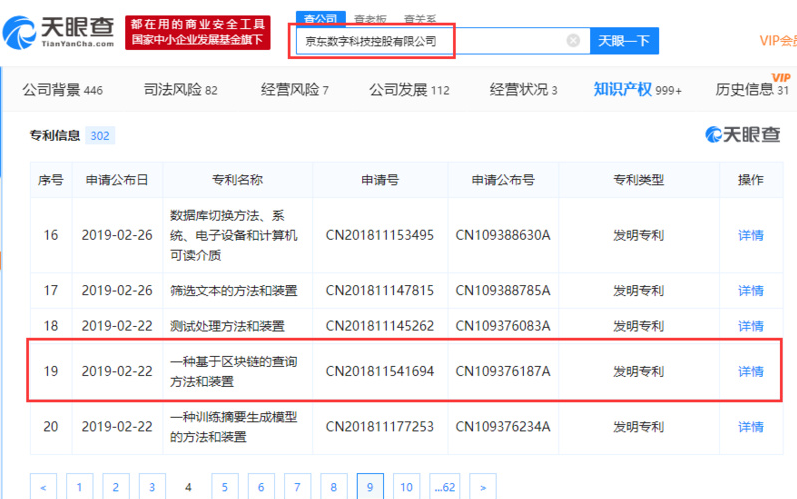Viewport: 797px width, 499px height.
Task: Go to page 10
Action: pyautogui.click(x=407, y=487)
